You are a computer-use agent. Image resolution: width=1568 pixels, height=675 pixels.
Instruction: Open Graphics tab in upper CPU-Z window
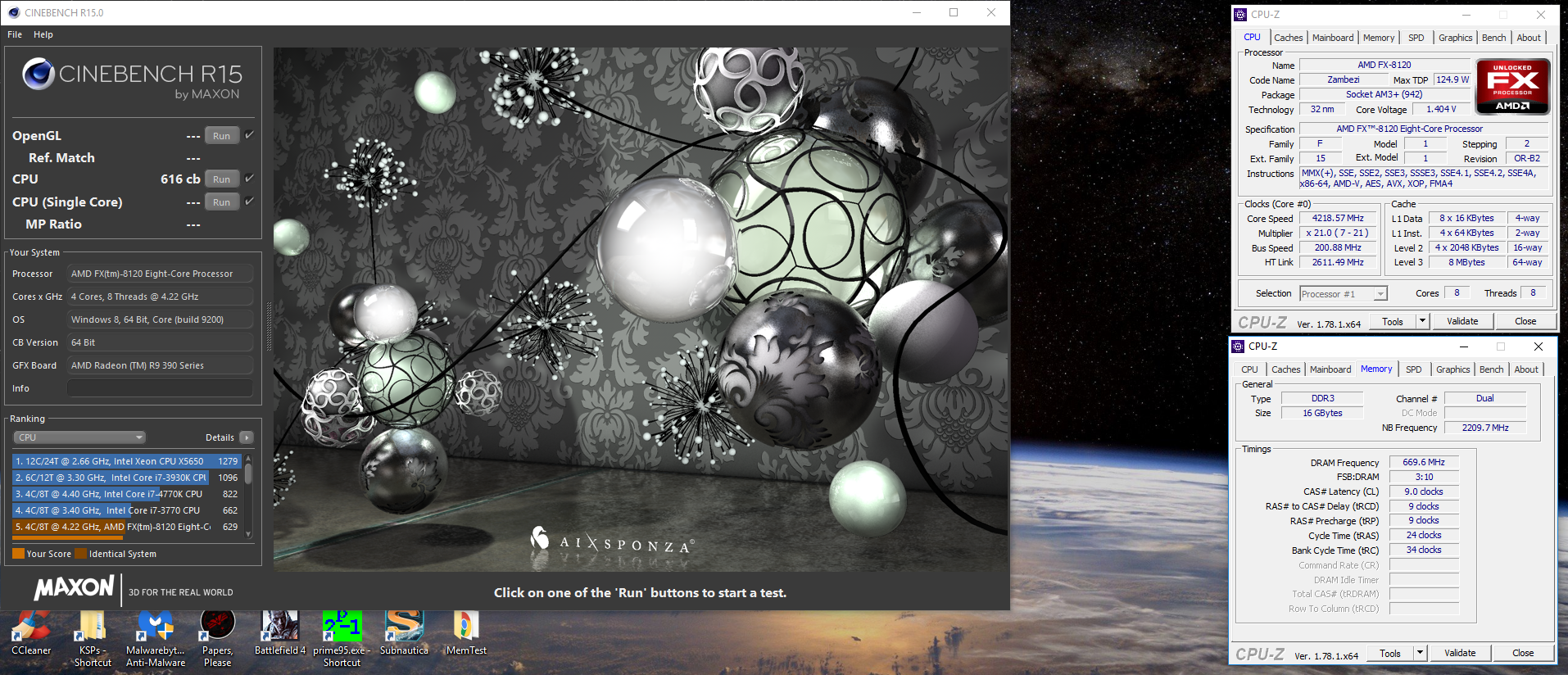pyautogui.click(x=1455, y=38)
